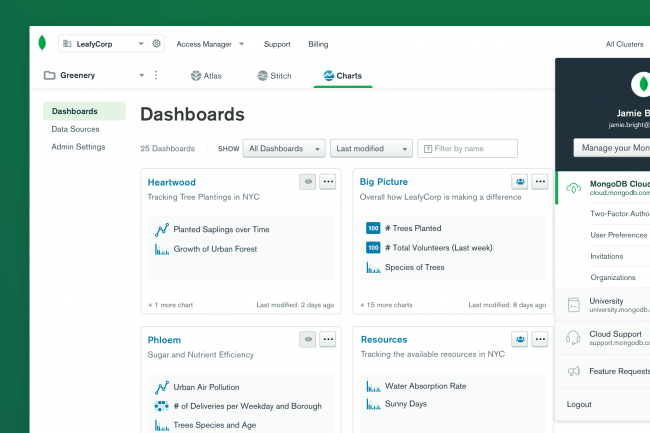Click Big Picture shared users icon

point(520,181)
